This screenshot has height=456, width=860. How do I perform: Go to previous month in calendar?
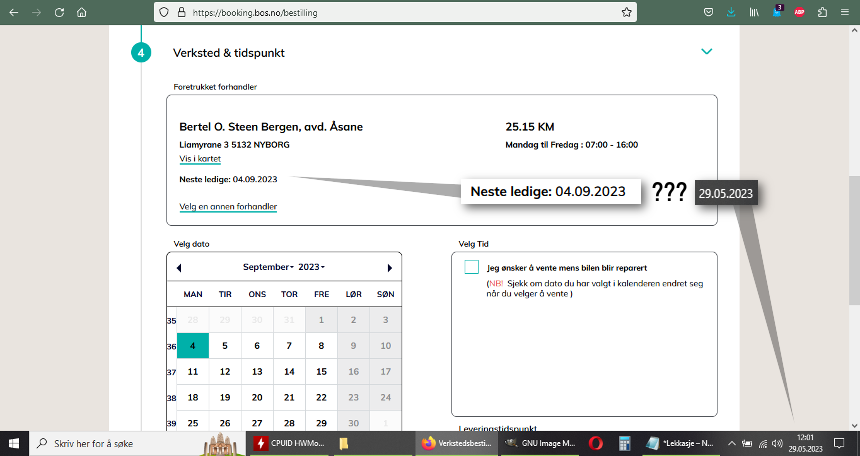179,268
